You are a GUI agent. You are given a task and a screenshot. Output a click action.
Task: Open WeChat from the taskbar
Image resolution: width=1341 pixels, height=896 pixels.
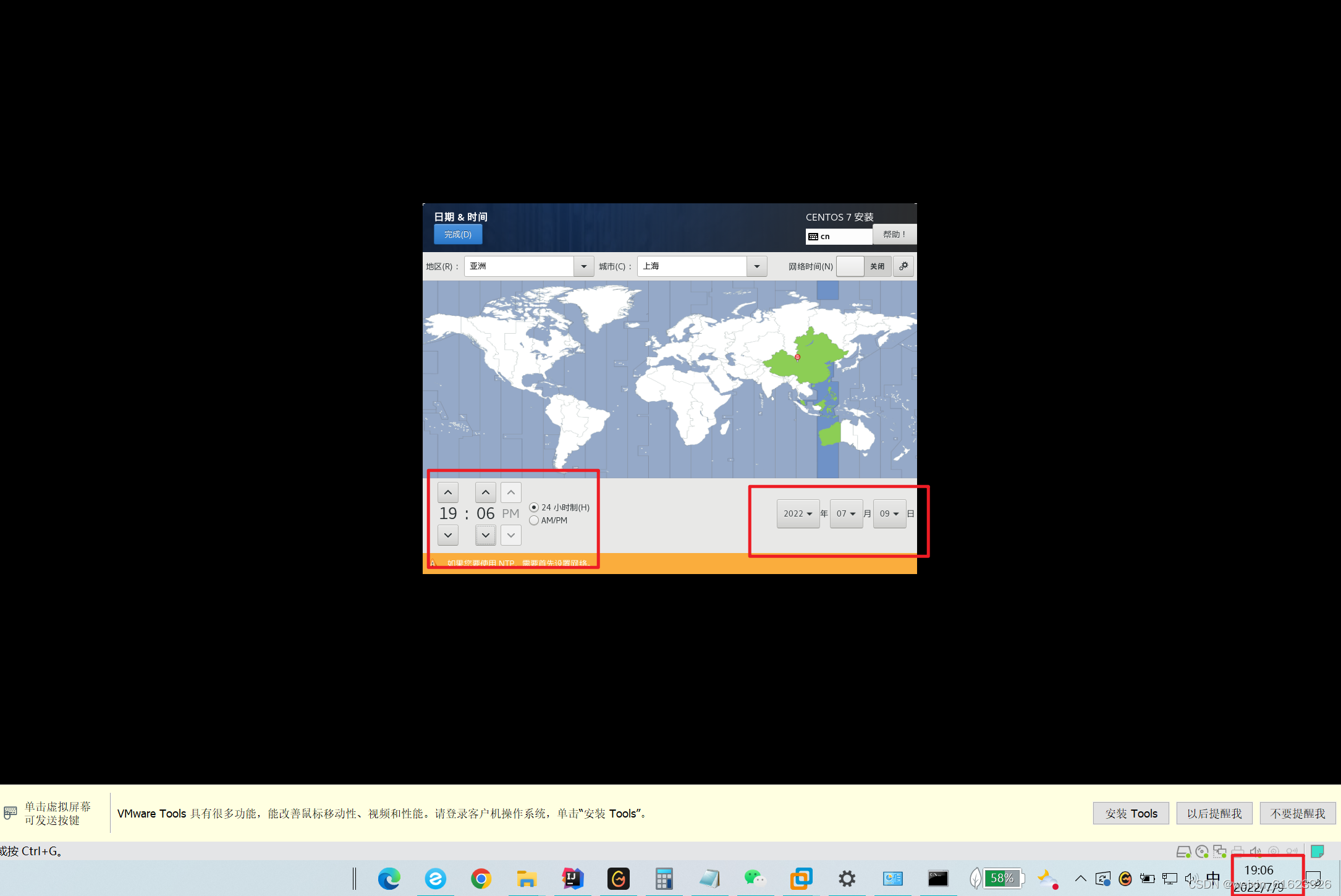(755, 878)
